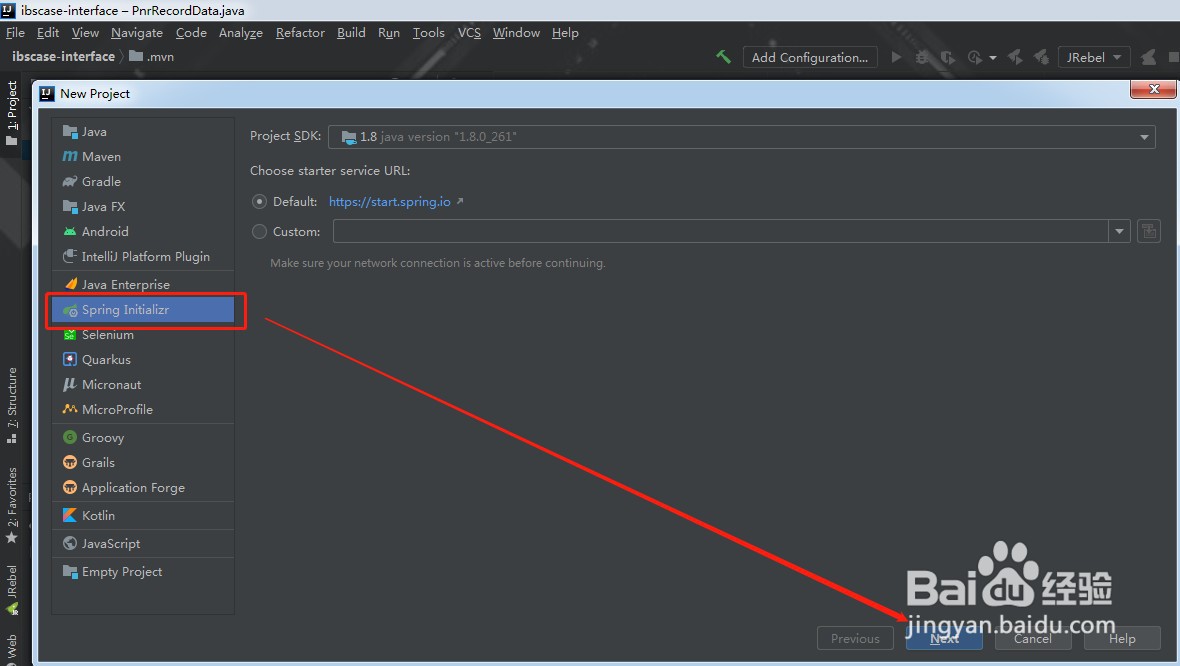Select Micronaut project type
This screenshot has height=666, width=1180.
(x=143, y=385)
